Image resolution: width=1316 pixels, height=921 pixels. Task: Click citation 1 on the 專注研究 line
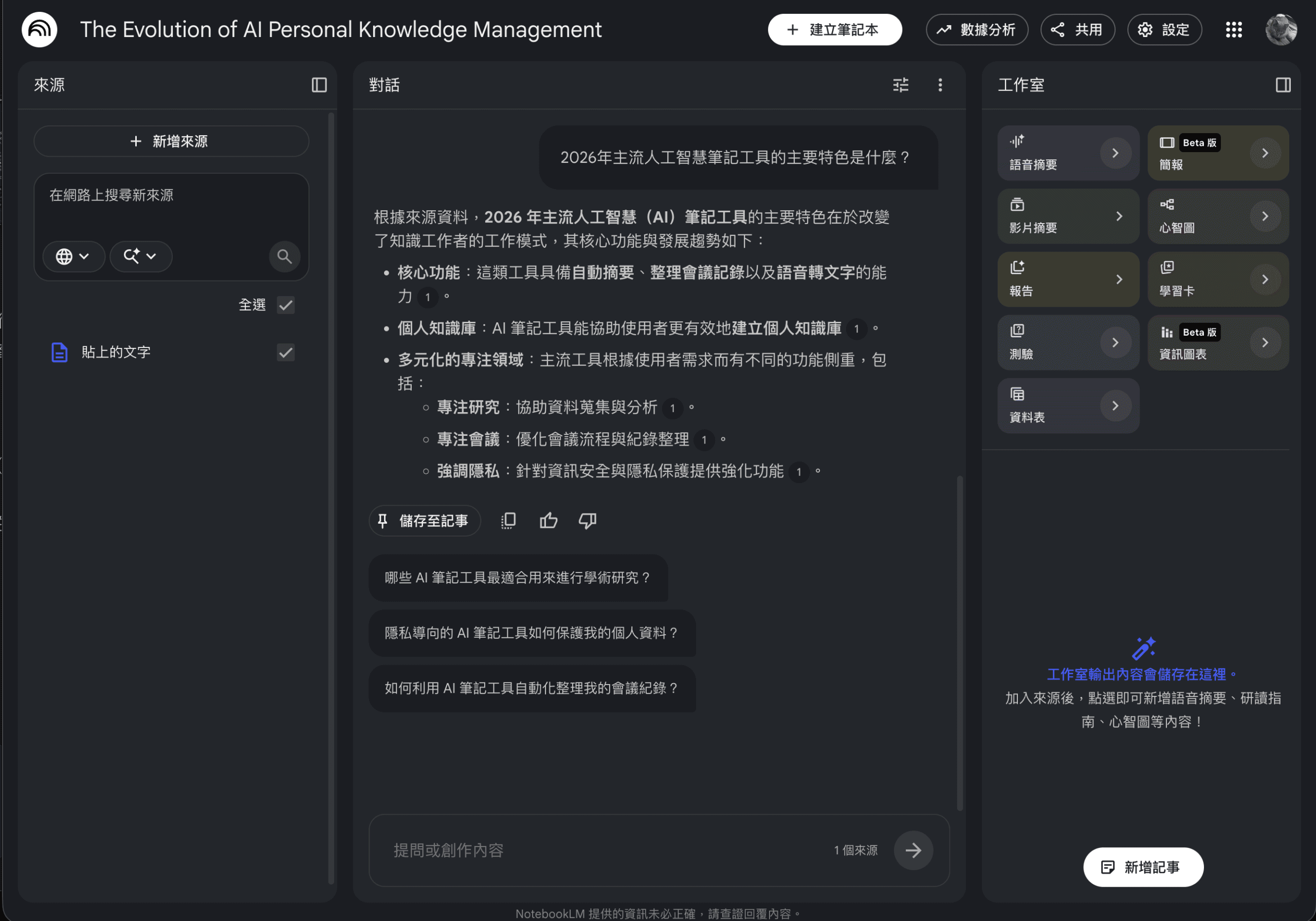tap(672, 408)
